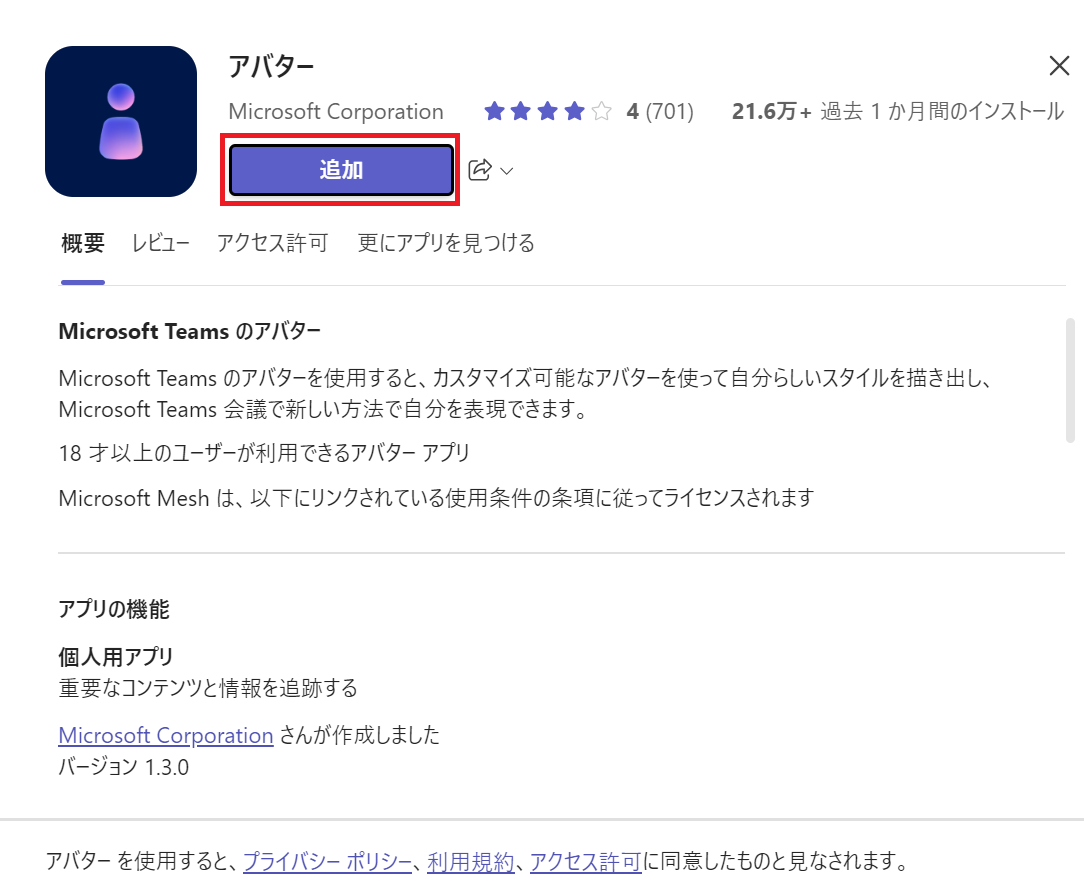Open the プライバシー ポリシー link
Image resolution: width=1084 pixels, height=884 pixels.
(x=328, y=861)
